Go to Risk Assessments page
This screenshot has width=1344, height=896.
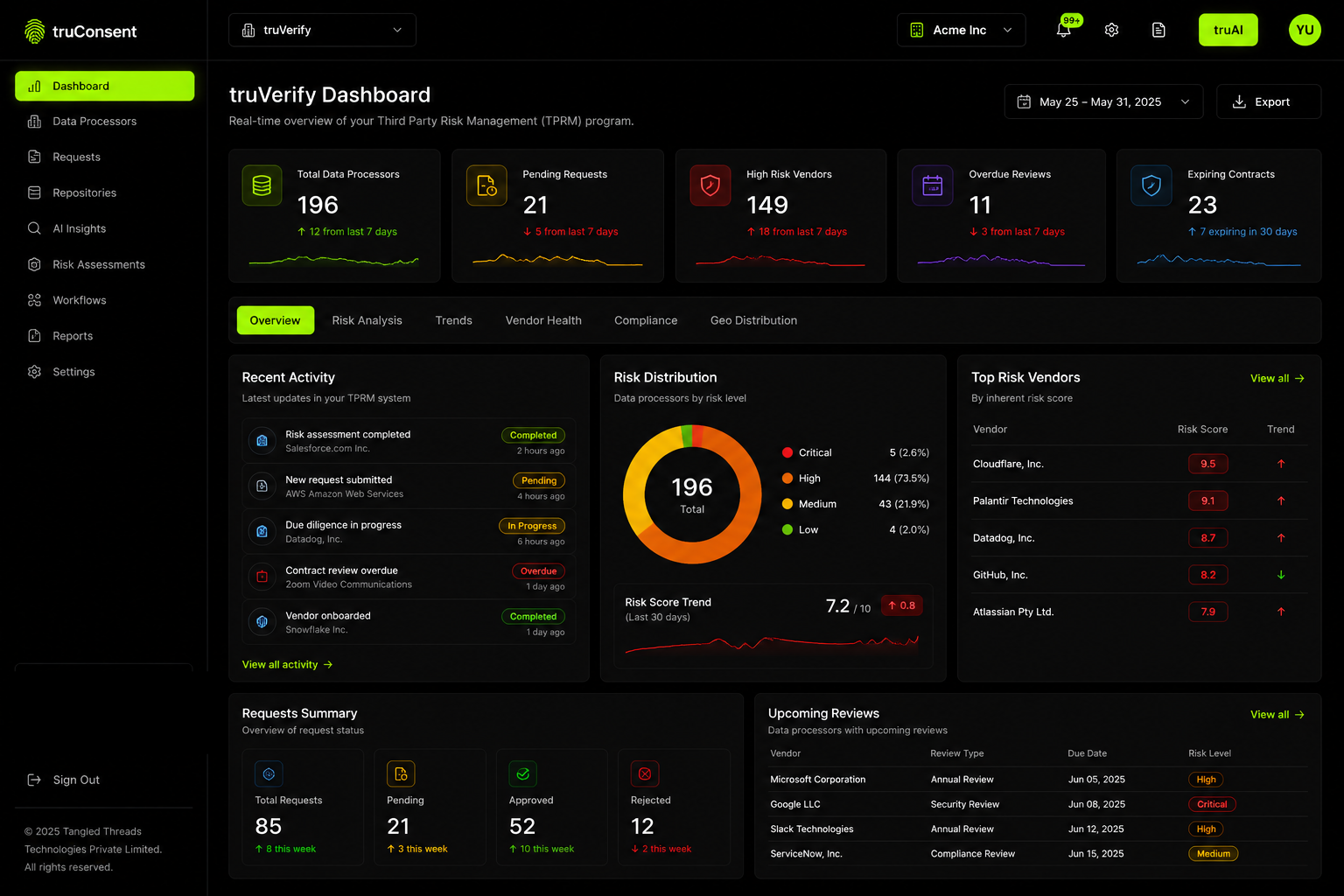pyautogui.click(x=104, y=264)
